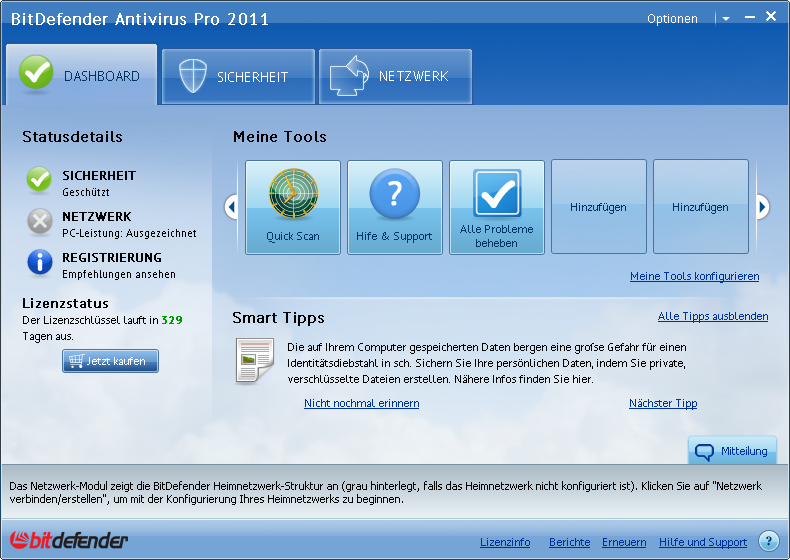Click Alle Probleme beheben checkmark tool
The image size is (790, 560).
point(496,207)
